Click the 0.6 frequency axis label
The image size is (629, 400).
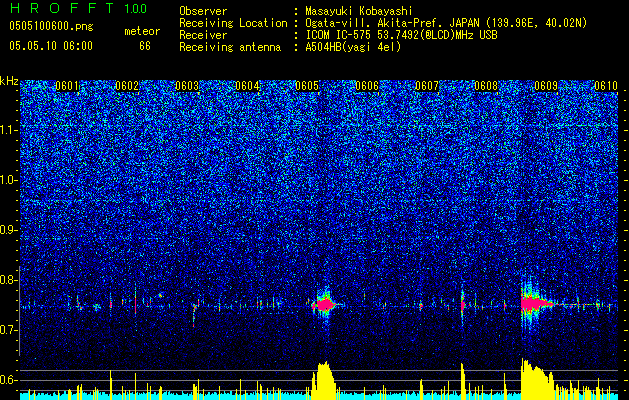[9, 380]
